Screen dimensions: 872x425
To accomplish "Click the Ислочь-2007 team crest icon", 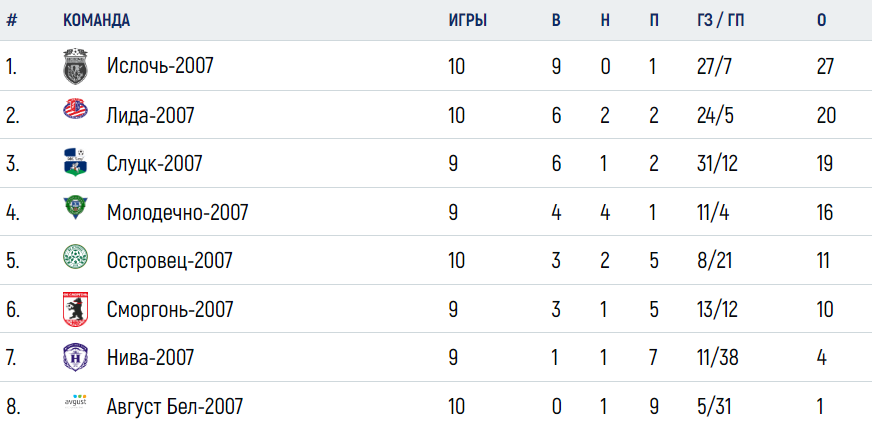I will point(75,67).
